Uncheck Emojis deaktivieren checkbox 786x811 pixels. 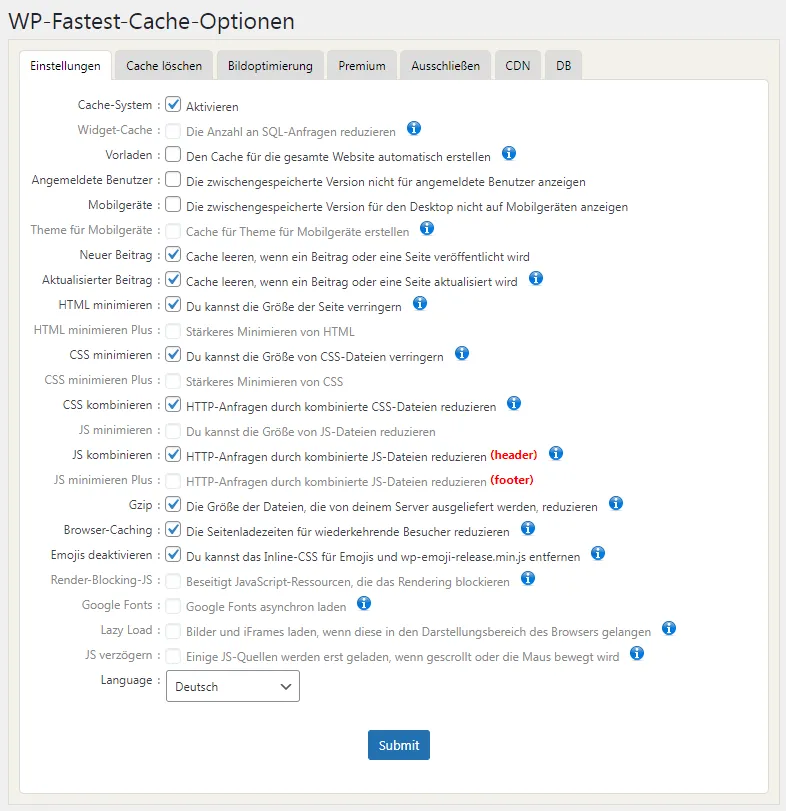pyautogui.click(x=173, y=554)
